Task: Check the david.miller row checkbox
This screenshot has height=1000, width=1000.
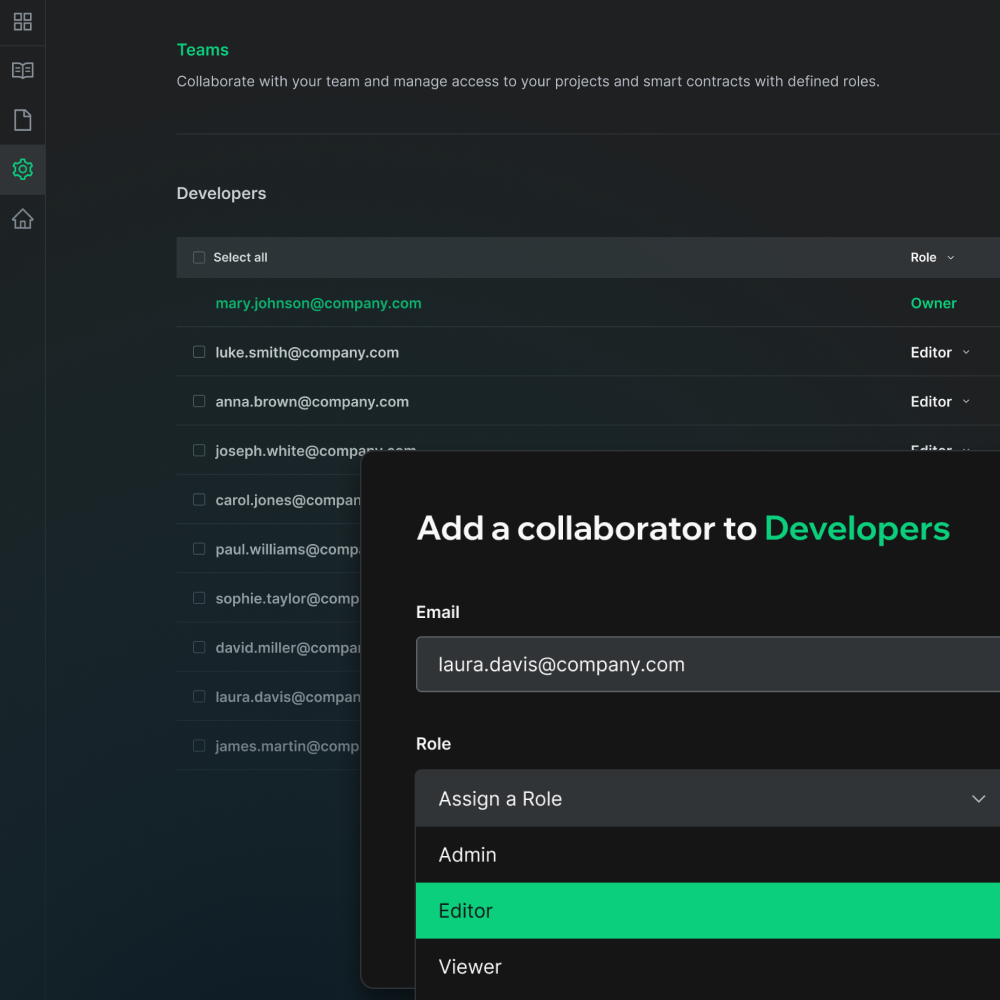Action: coord(199,648)
